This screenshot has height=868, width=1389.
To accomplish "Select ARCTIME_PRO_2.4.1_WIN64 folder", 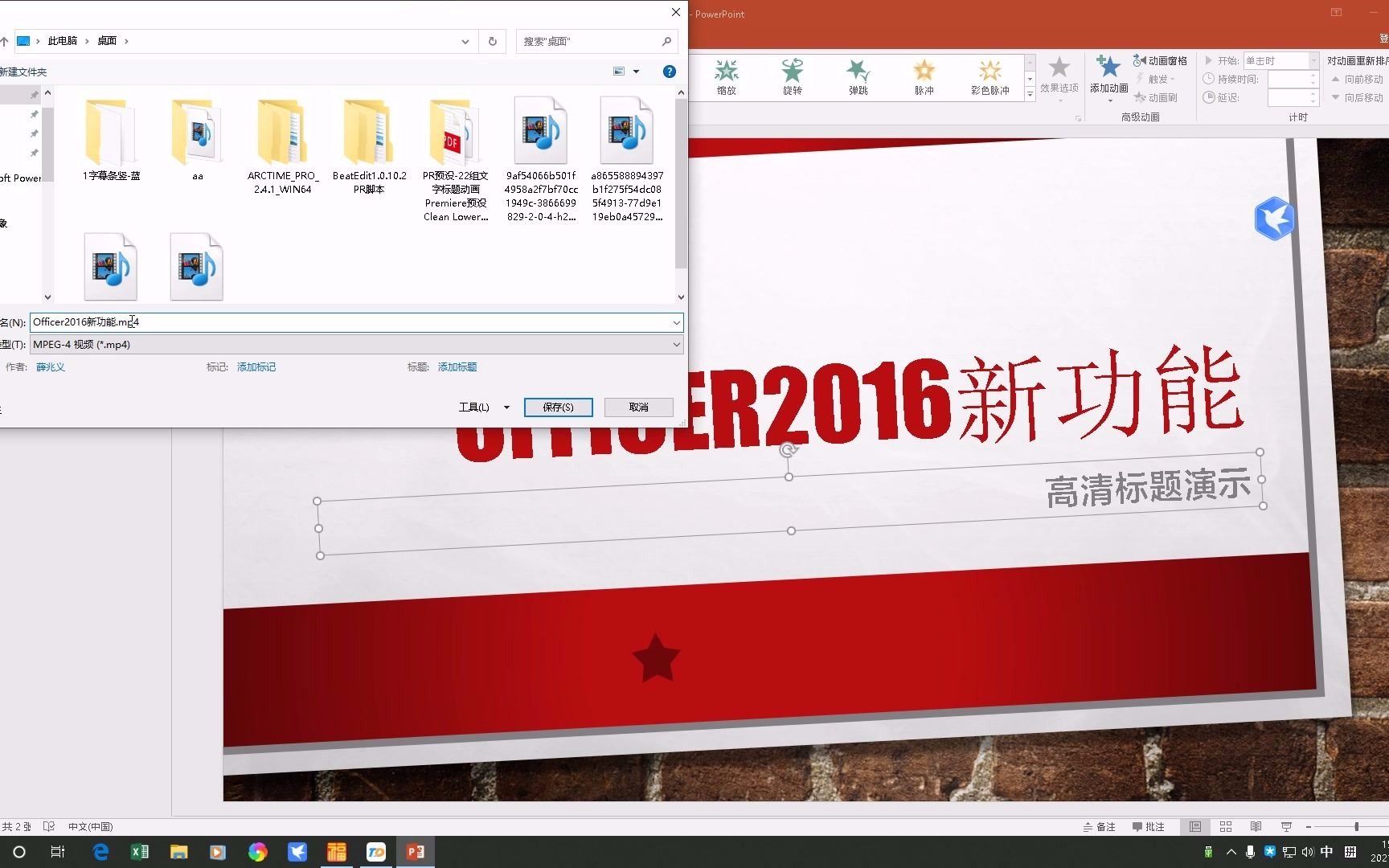I will 283,147.
